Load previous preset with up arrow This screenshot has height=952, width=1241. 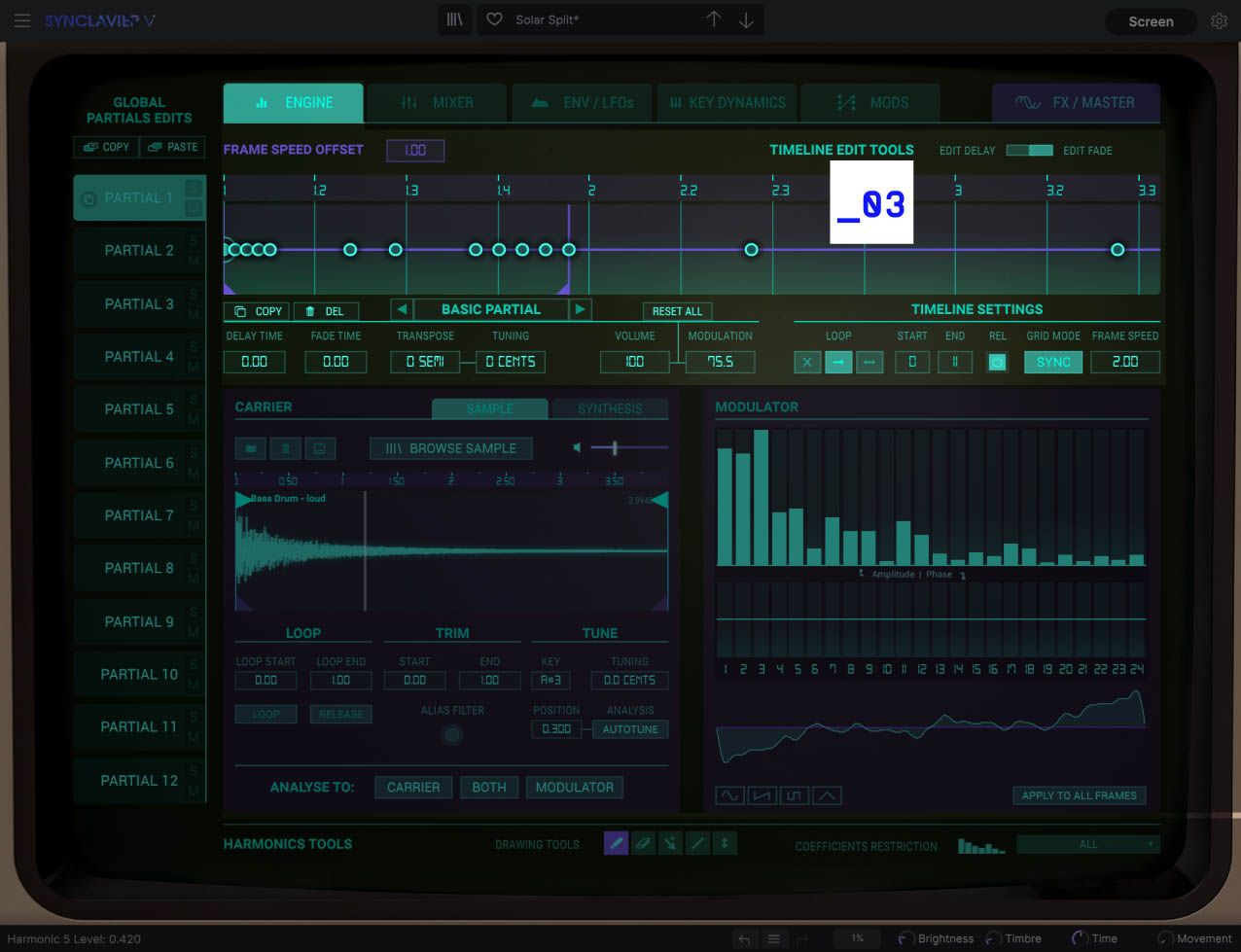tap(713, 19)
